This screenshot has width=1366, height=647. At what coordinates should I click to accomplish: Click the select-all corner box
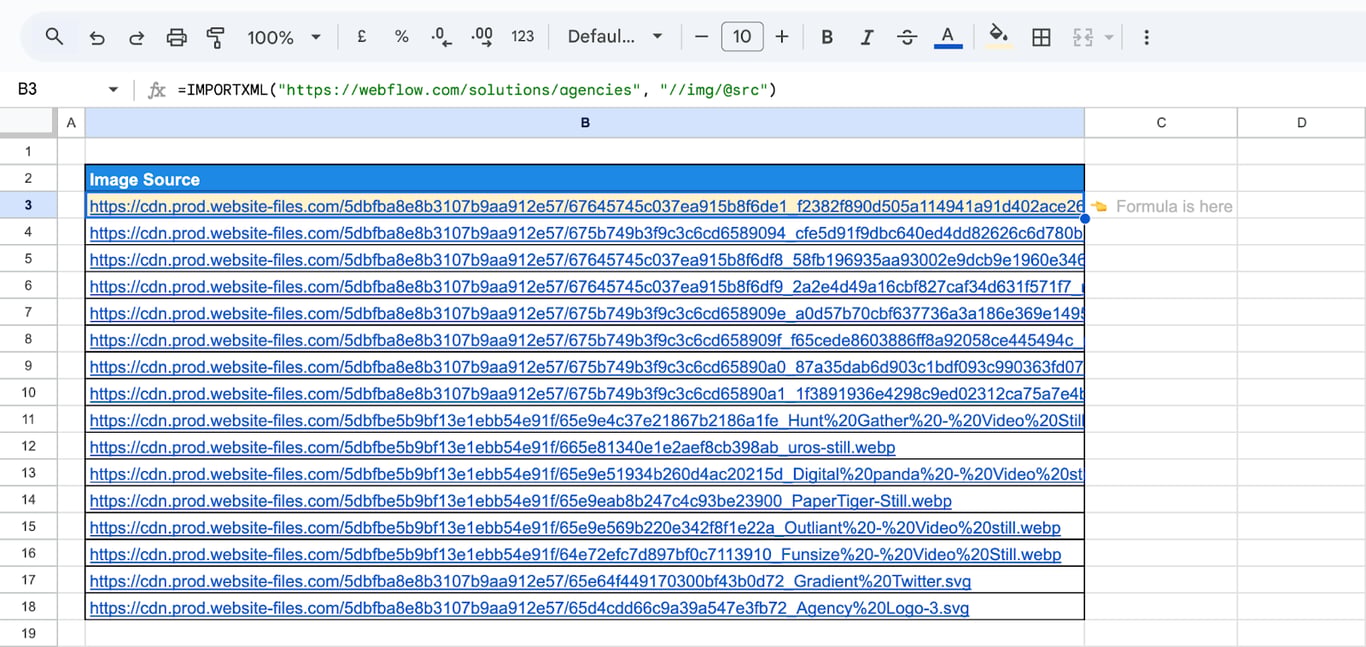coord(28,123)
